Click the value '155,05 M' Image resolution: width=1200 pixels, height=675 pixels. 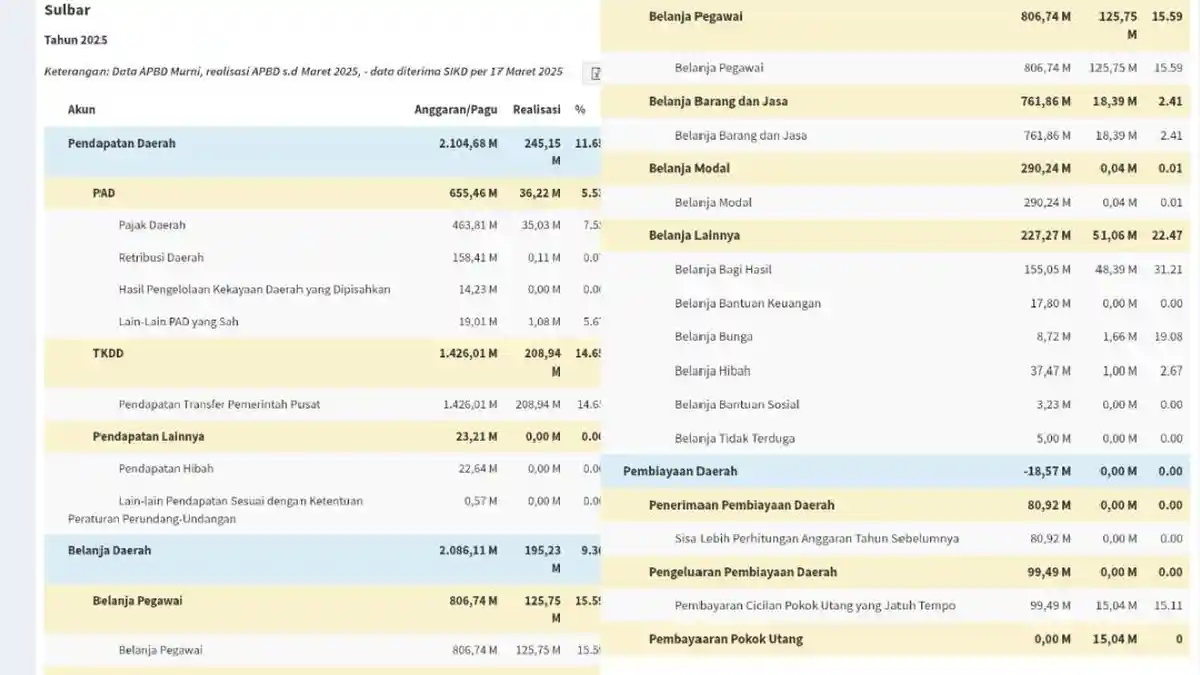pos(1048,270)
